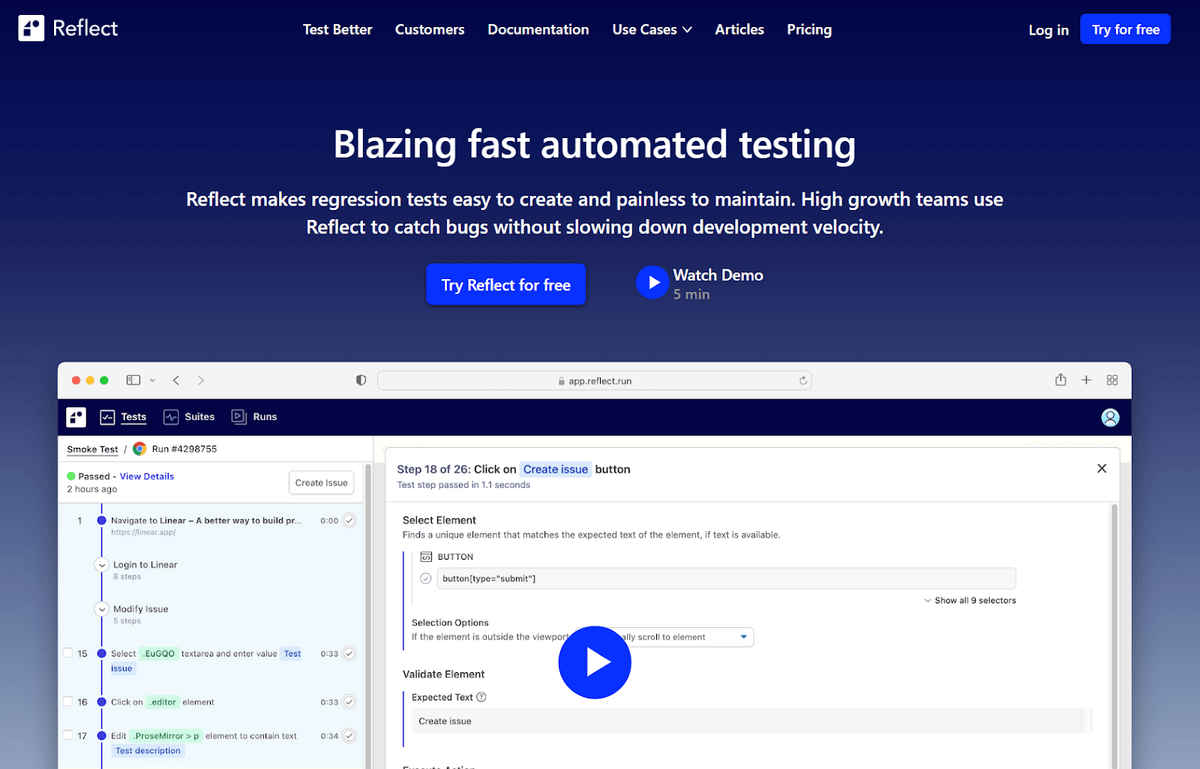1200x769 pixels.
Task: Select the .ProseMirror > p selector tag
Action: point(167,736)
